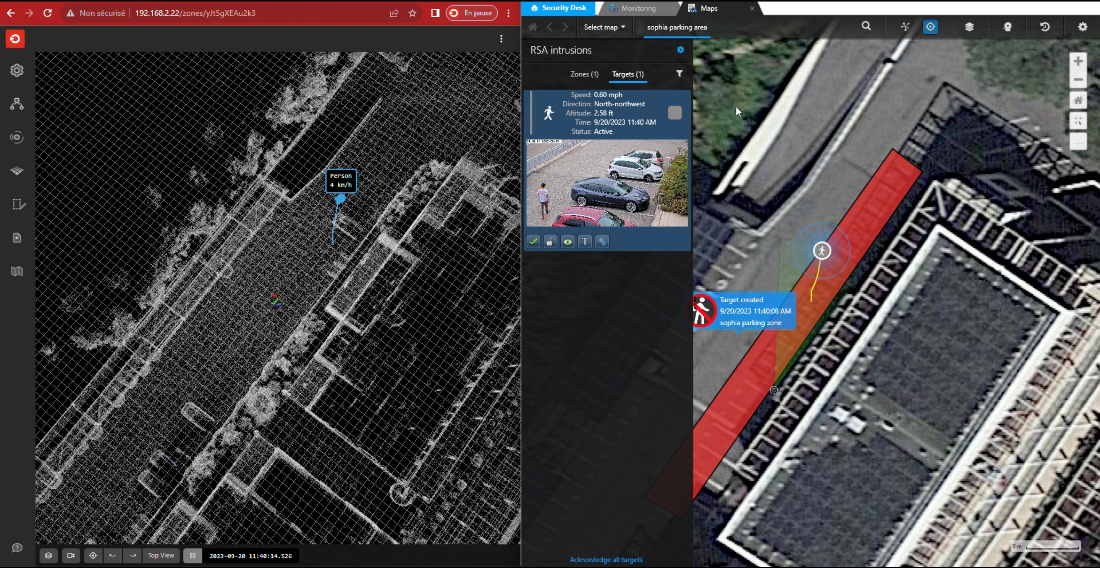Viewport: 1100px width, 568px height.
Task: Open Chrome three-dot menu
Action: pyautogui.click(x=509, y=13)
